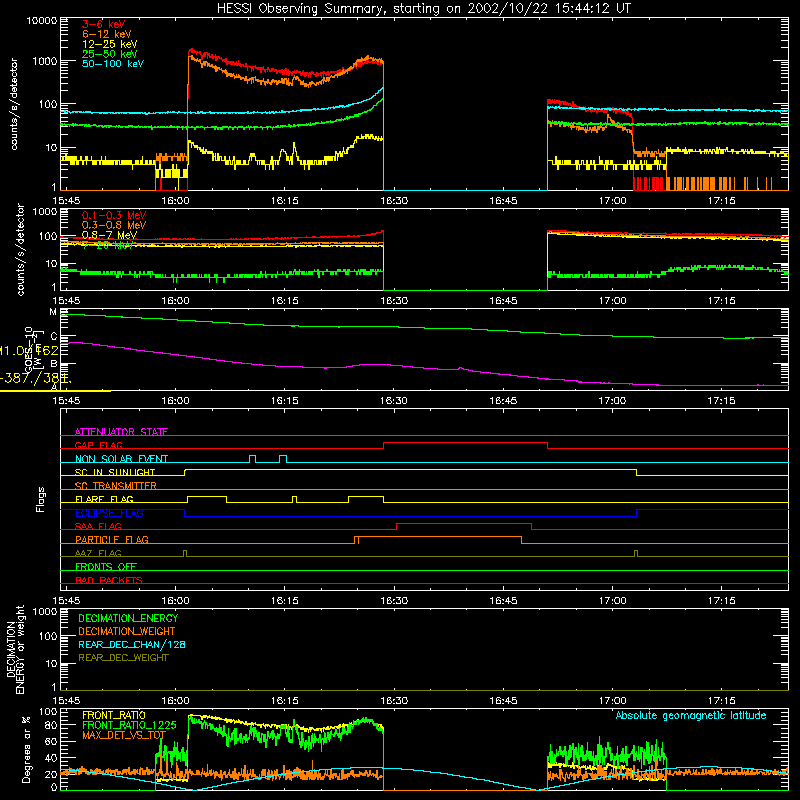The width and height of the screenshot is (800, 800).
Task: Select the PARTICLE_FLAG label
Action: tap(112, 540)
